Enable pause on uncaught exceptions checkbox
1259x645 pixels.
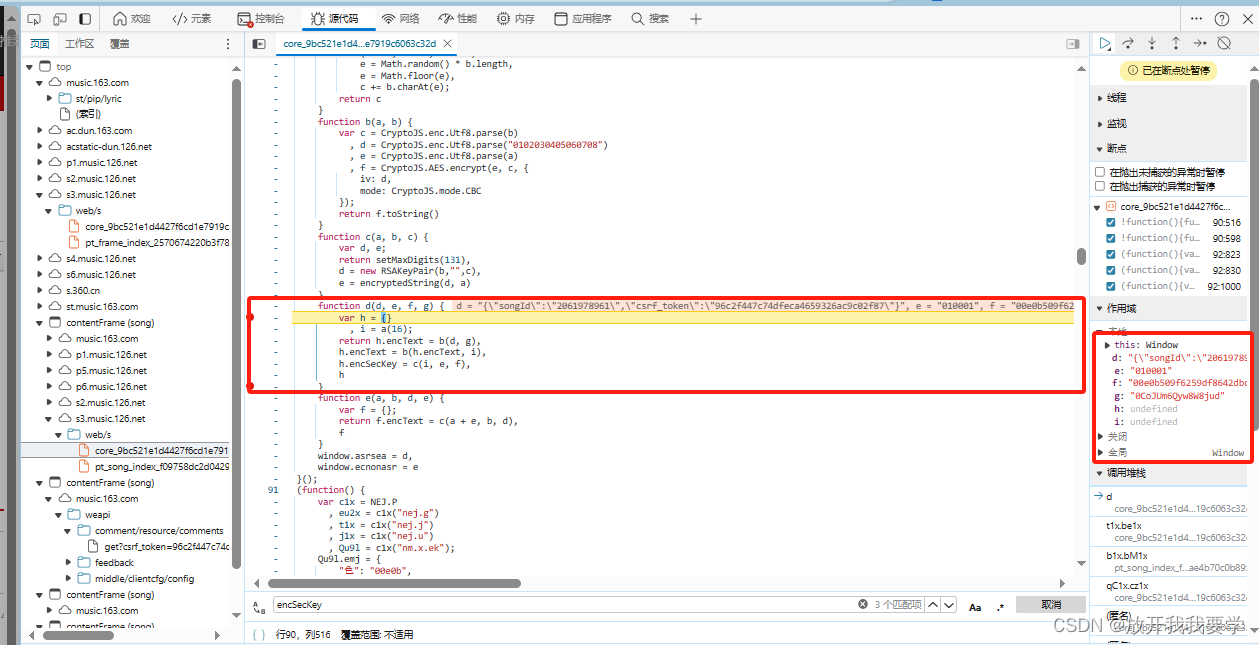(x=1101, y=172)
